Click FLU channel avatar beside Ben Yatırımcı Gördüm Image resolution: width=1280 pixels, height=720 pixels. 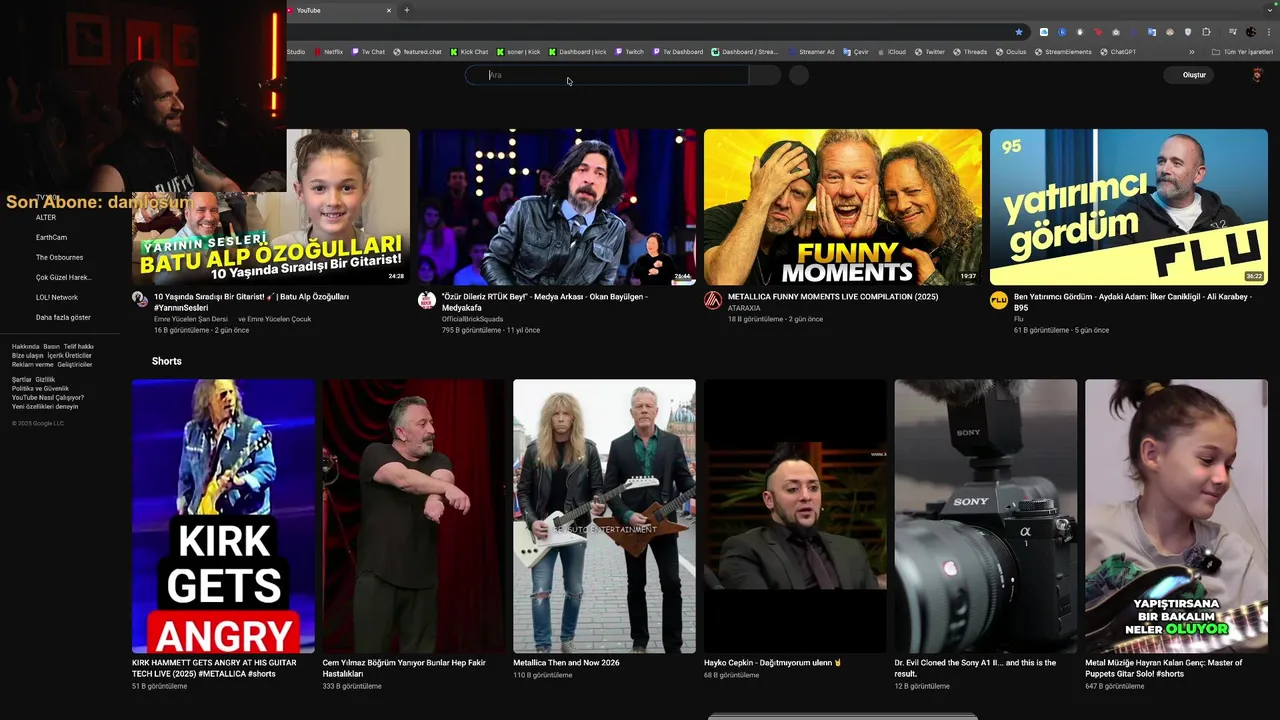(999, 300)
